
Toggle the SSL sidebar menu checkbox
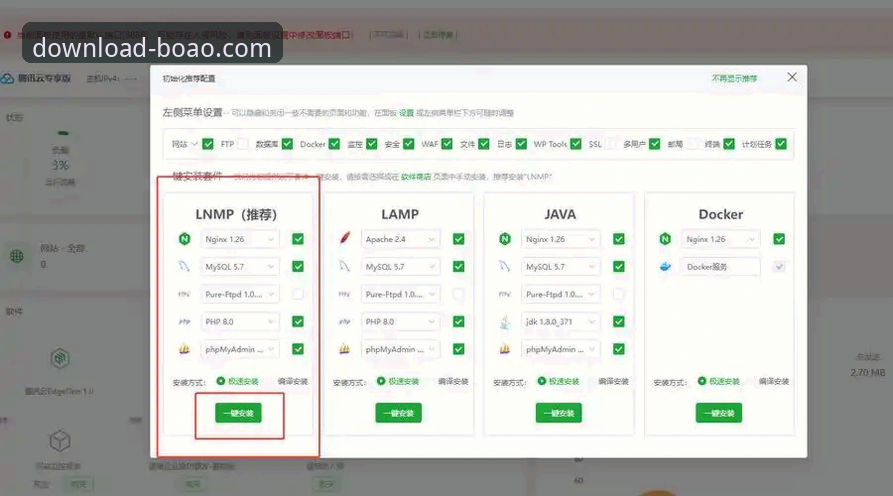(x=611, y=144)
